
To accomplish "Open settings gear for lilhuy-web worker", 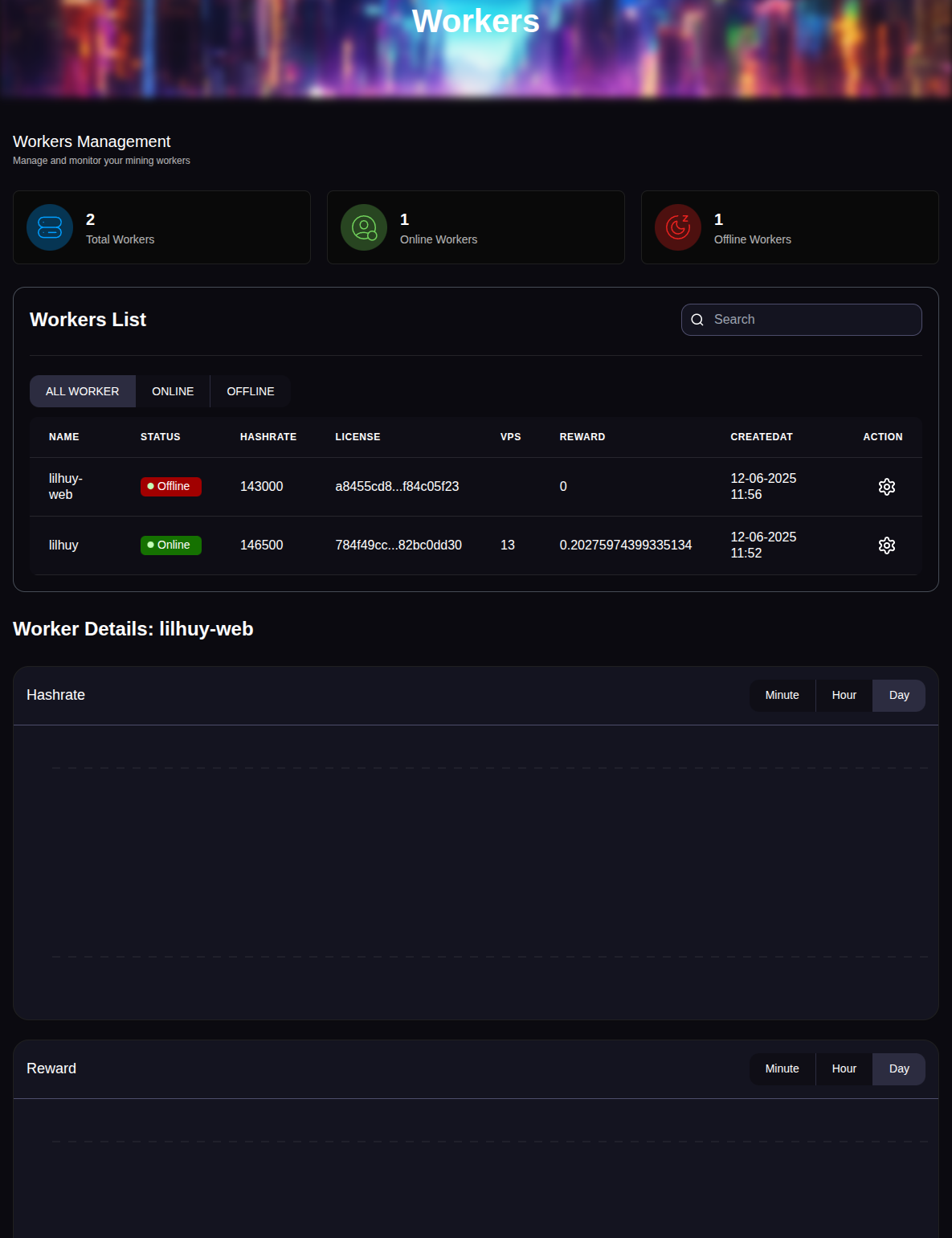I will [887, 486].
